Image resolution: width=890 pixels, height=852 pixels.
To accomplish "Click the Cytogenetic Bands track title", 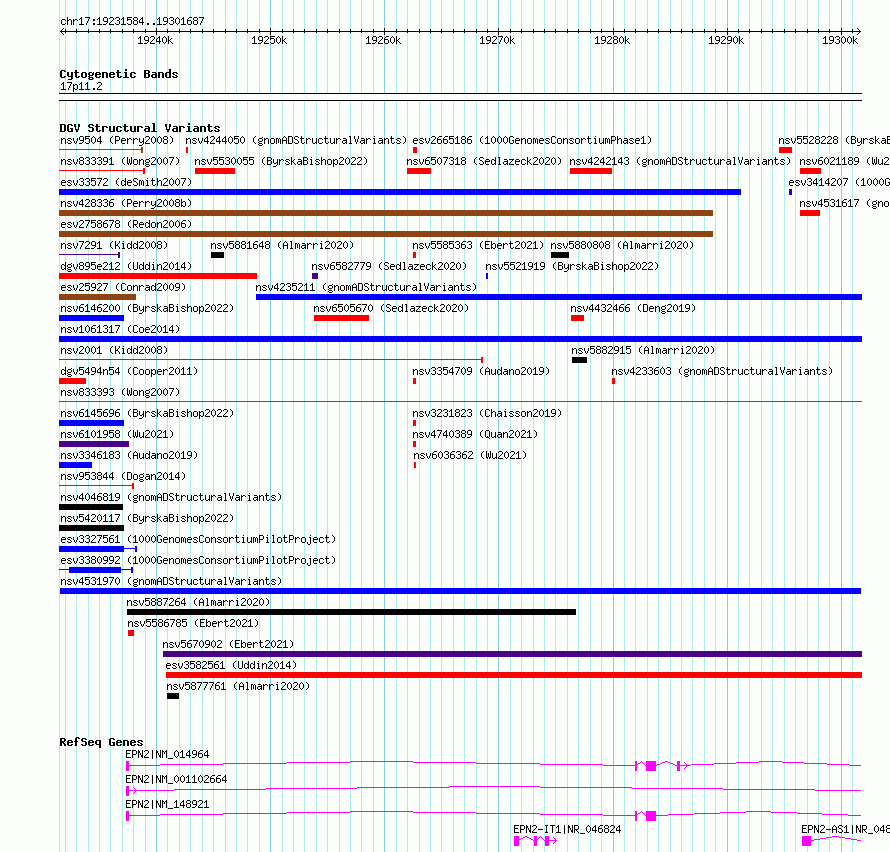I will [119, 74].
